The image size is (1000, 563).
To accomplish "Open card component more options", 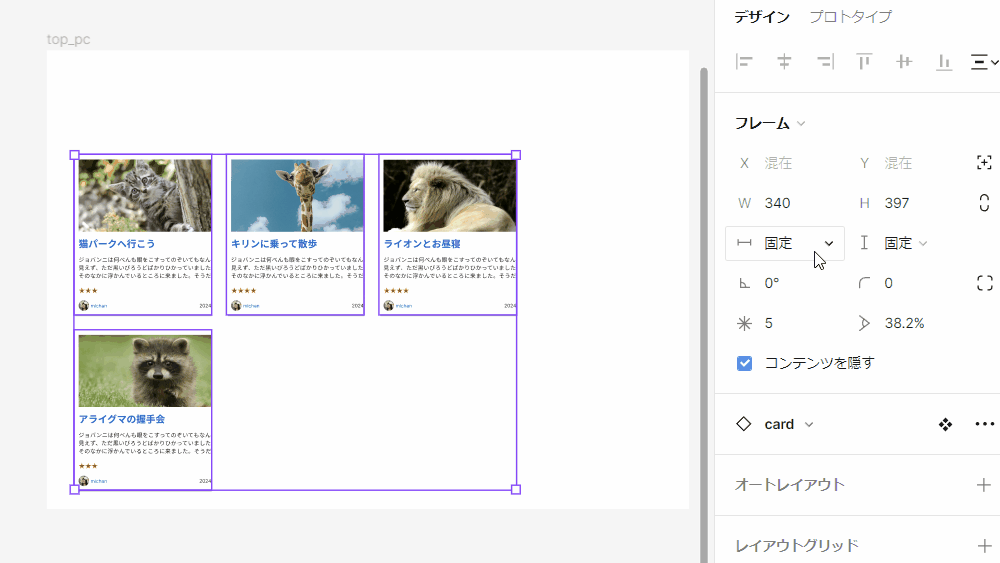I will click(x=985, y=425).
